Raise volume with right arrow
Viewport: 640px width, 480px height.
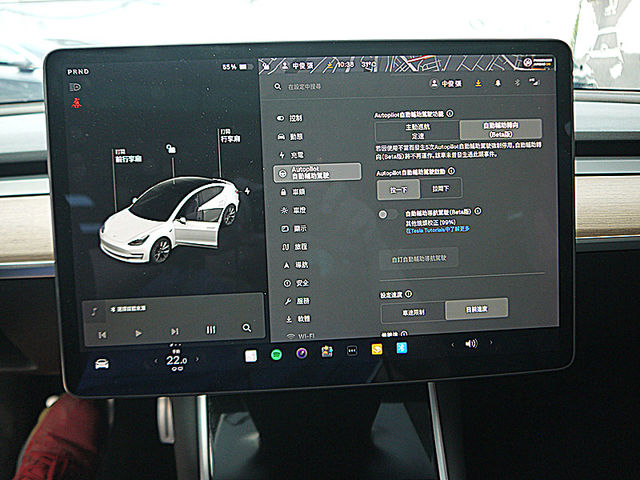[491, 342]
